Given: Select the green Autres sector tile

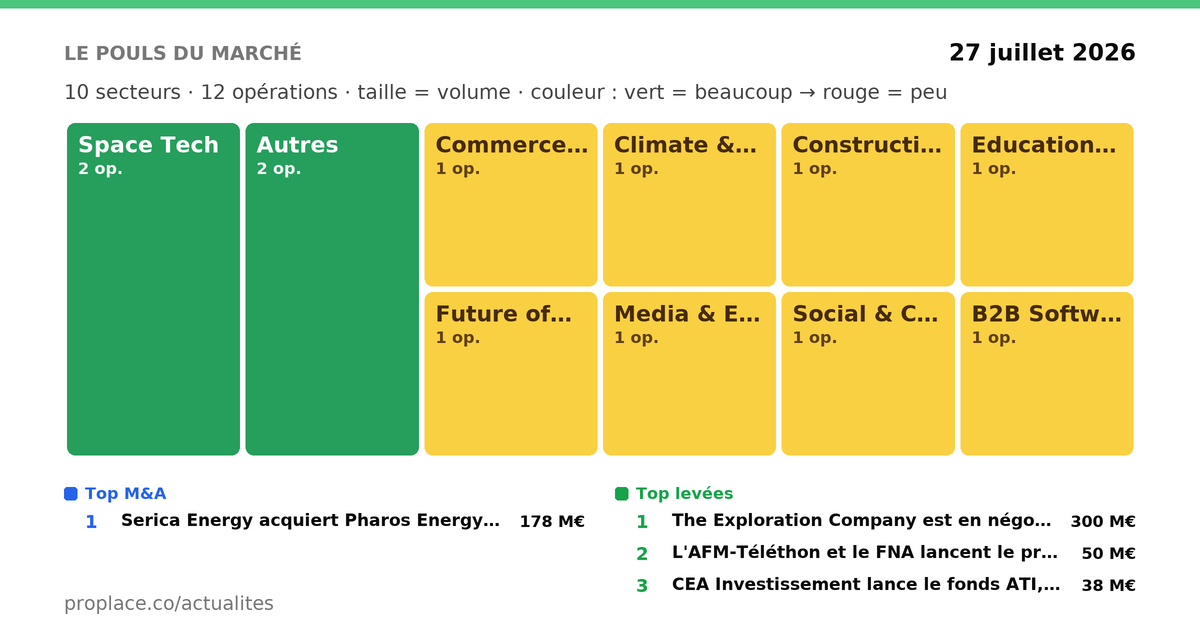Looking at the screenshot, I should pyautogui.click(x=332, y=289).
